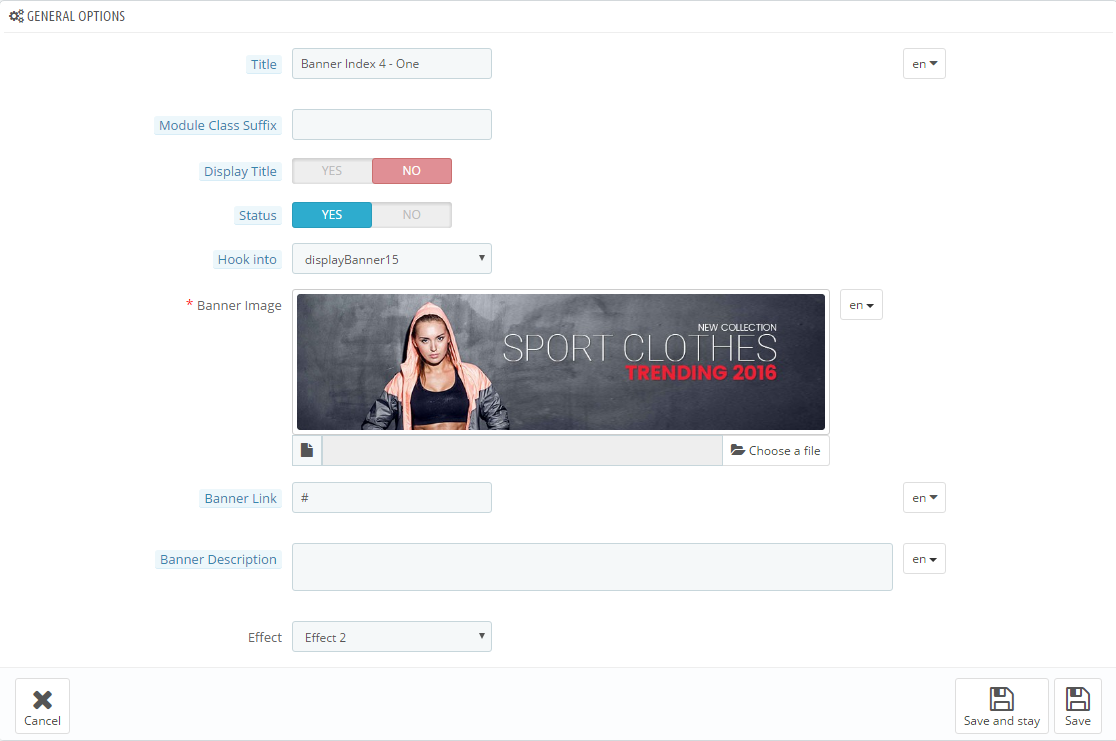Click the Effect label
1116x741 pixels.
coord(265,637)
